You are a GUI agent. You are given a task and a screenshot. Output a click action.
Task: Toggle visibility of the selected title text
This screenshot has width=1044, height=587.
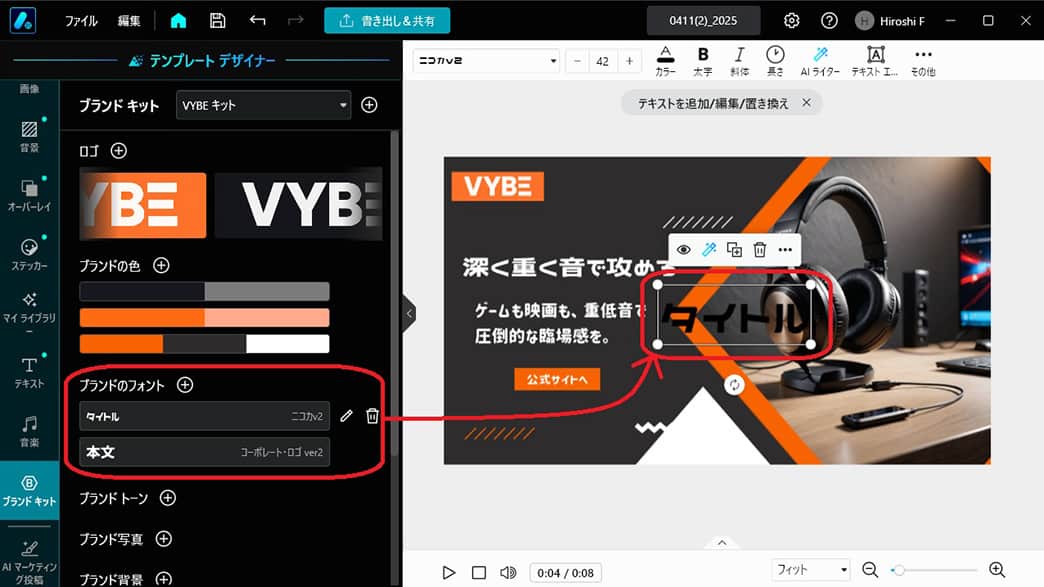point(684,249)
